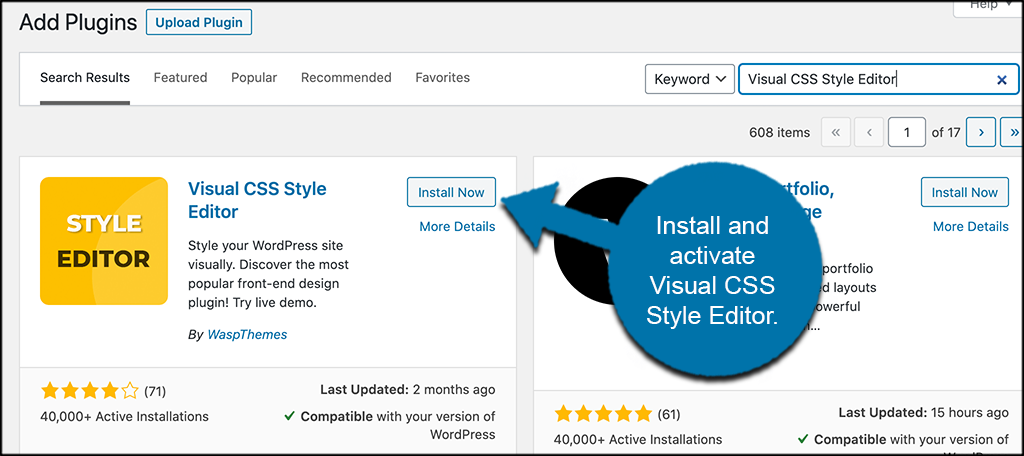Image resolution: width=1024 pixels, height=456 pixels.
Task: Edit the current page number field
Action: click(906, 133)
